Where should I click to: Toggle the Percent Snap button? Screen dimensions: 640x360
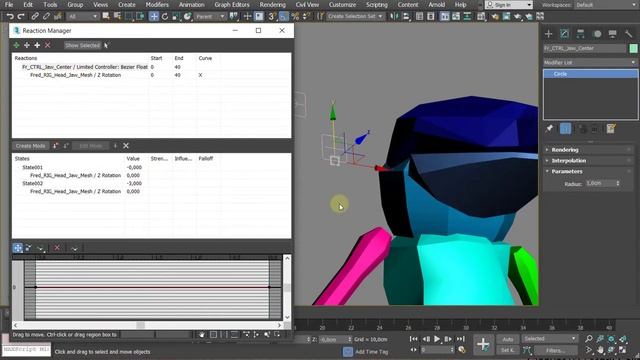tap(295, 16)
